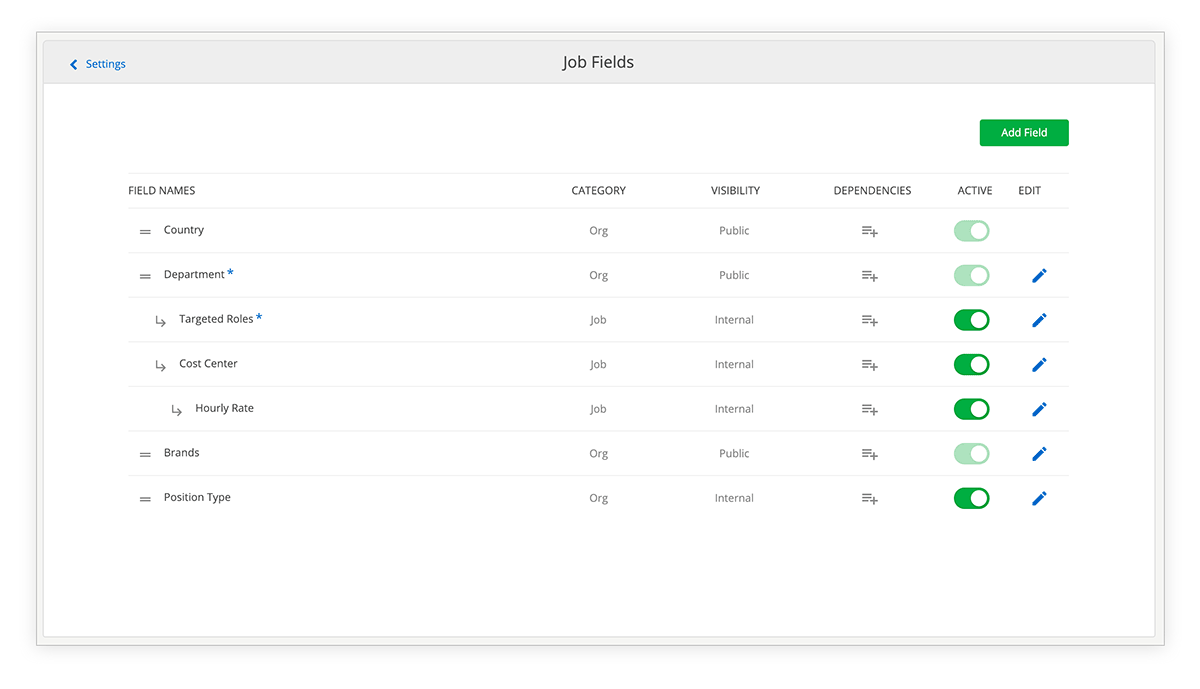Add a dependency to Cost Center
The width and height of the screenshot is (1200, 689).
(x=869, y=365)
